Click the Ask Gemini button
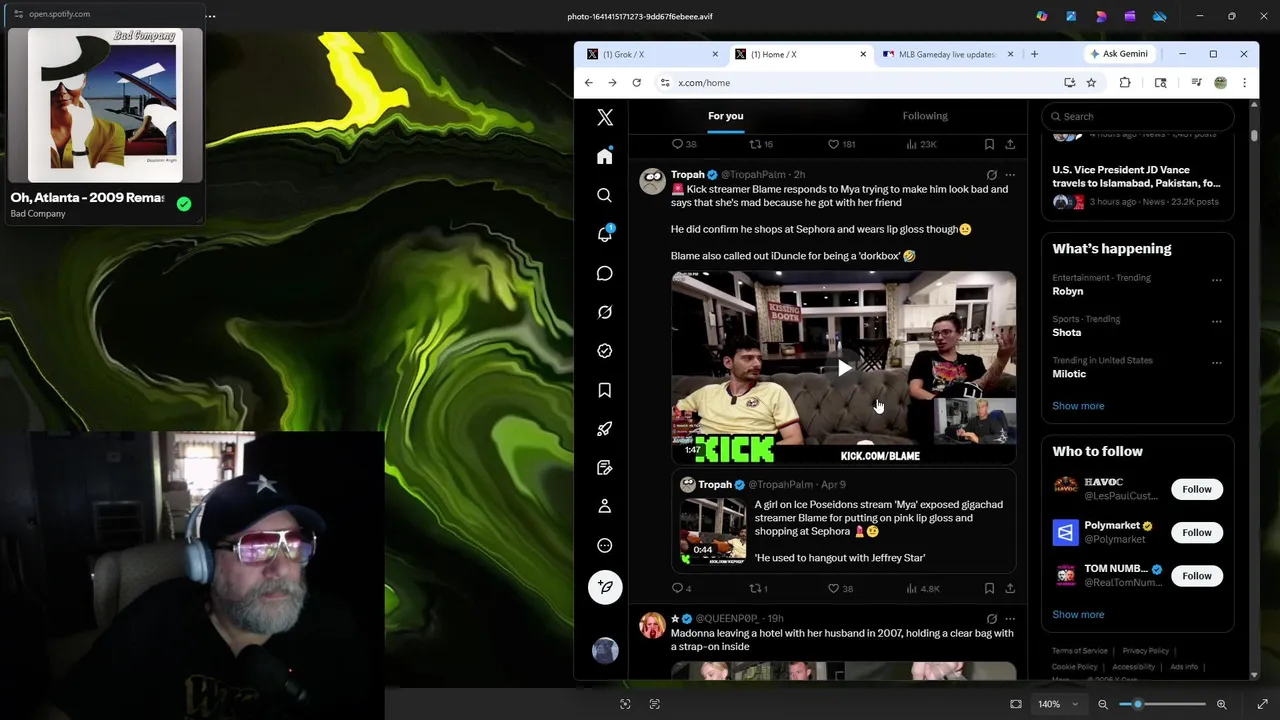1280x720 pixels. [1119, 54]
